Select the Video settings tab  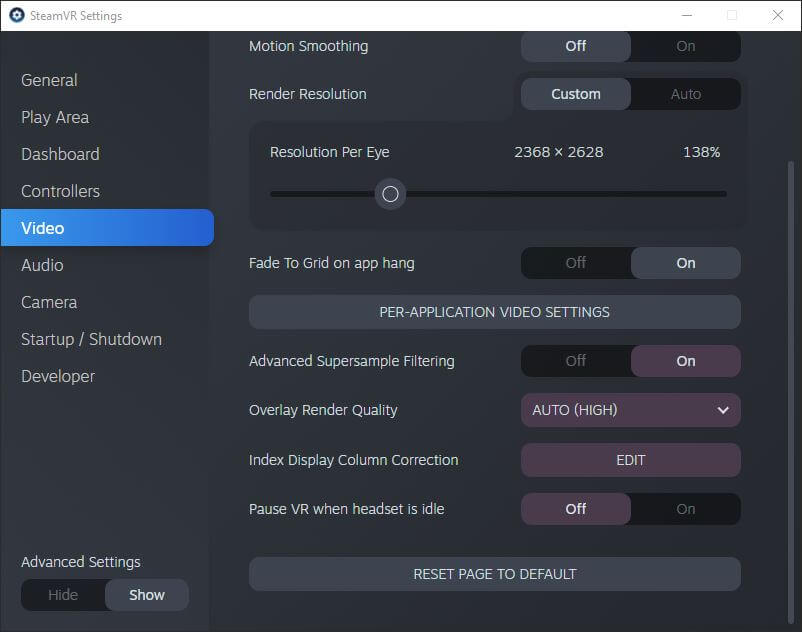click(x=107, y=228)
